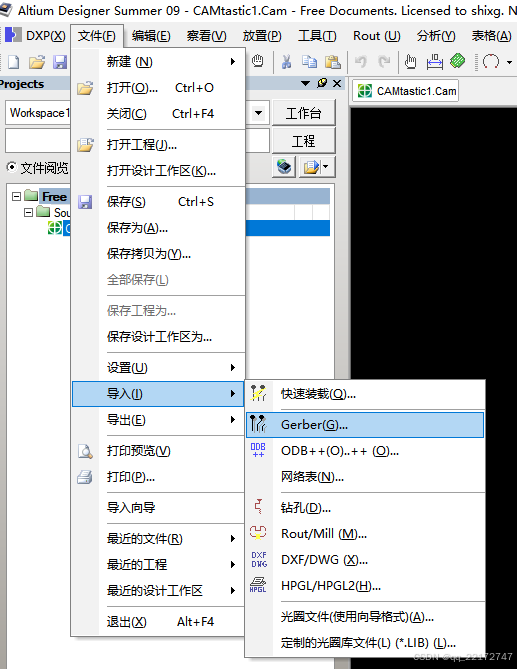Image resolution: width=517 pixels, height=669 pixels.
Task: Choose 保存拷贝为(Y)... menu entry
Action: [x=158, y=254]
